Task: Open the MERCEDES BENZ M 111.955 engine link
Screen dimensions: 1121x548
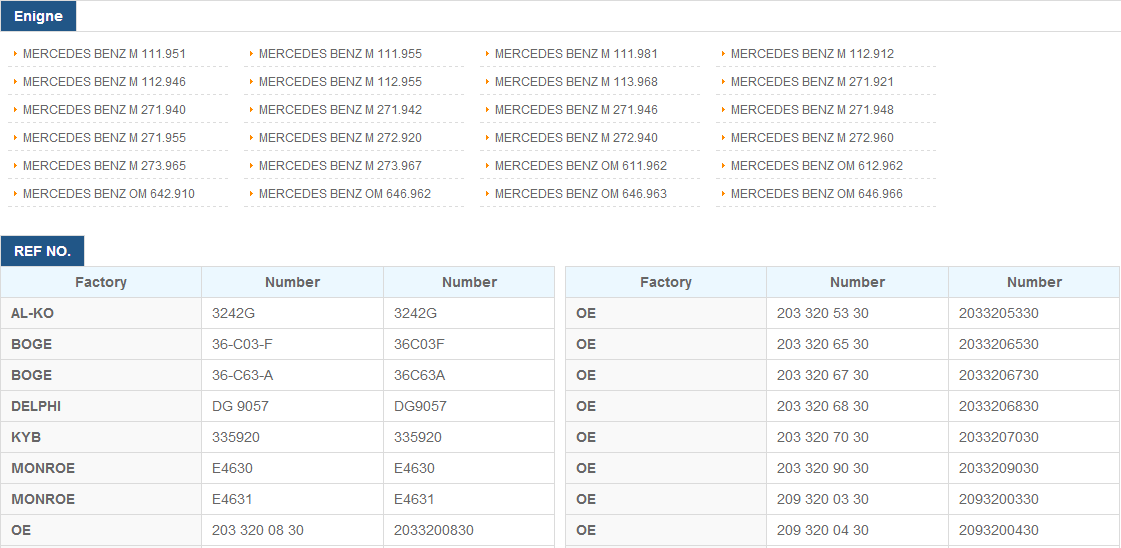Action: click(x=340, y=54)
